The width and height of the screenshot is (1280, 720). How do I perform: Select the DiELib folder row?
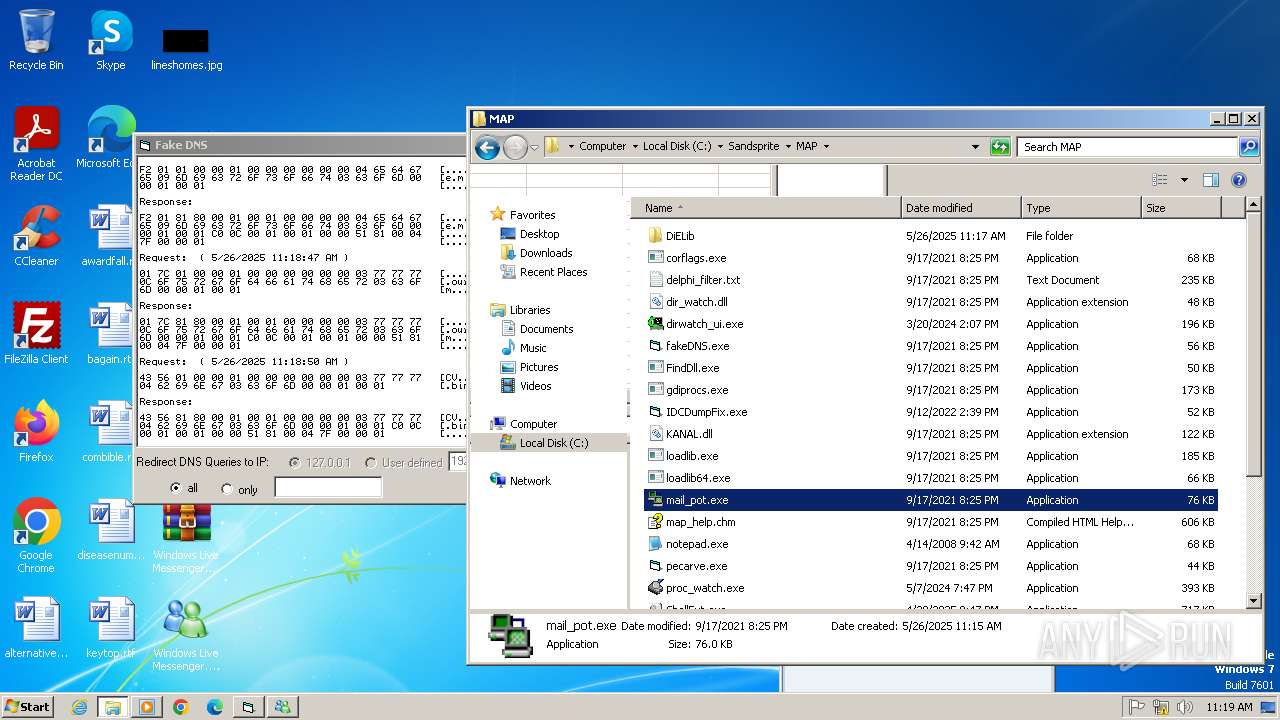tap(930, 236)
